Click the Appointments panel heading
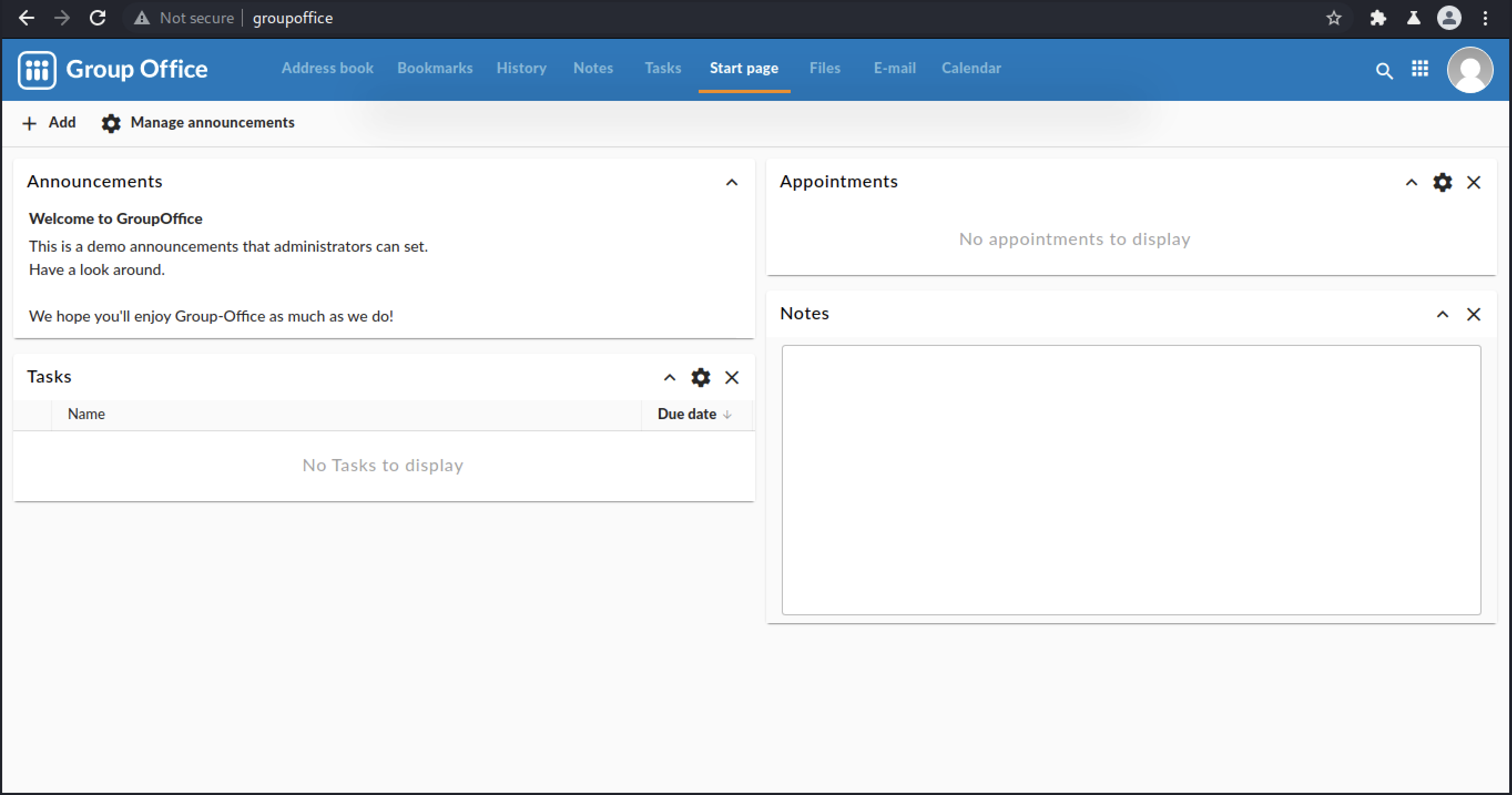This screenshot has height=795, width=1512. [838, 181]
